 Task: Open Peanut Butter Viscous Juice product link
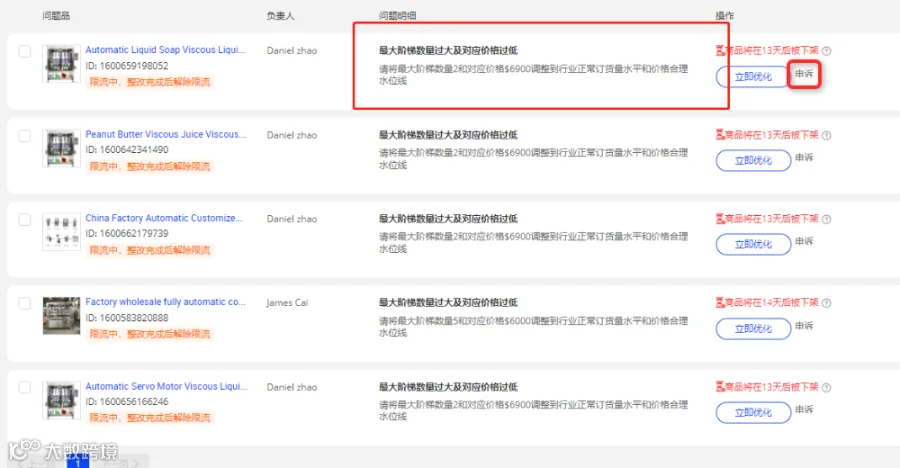coord(165,134)
